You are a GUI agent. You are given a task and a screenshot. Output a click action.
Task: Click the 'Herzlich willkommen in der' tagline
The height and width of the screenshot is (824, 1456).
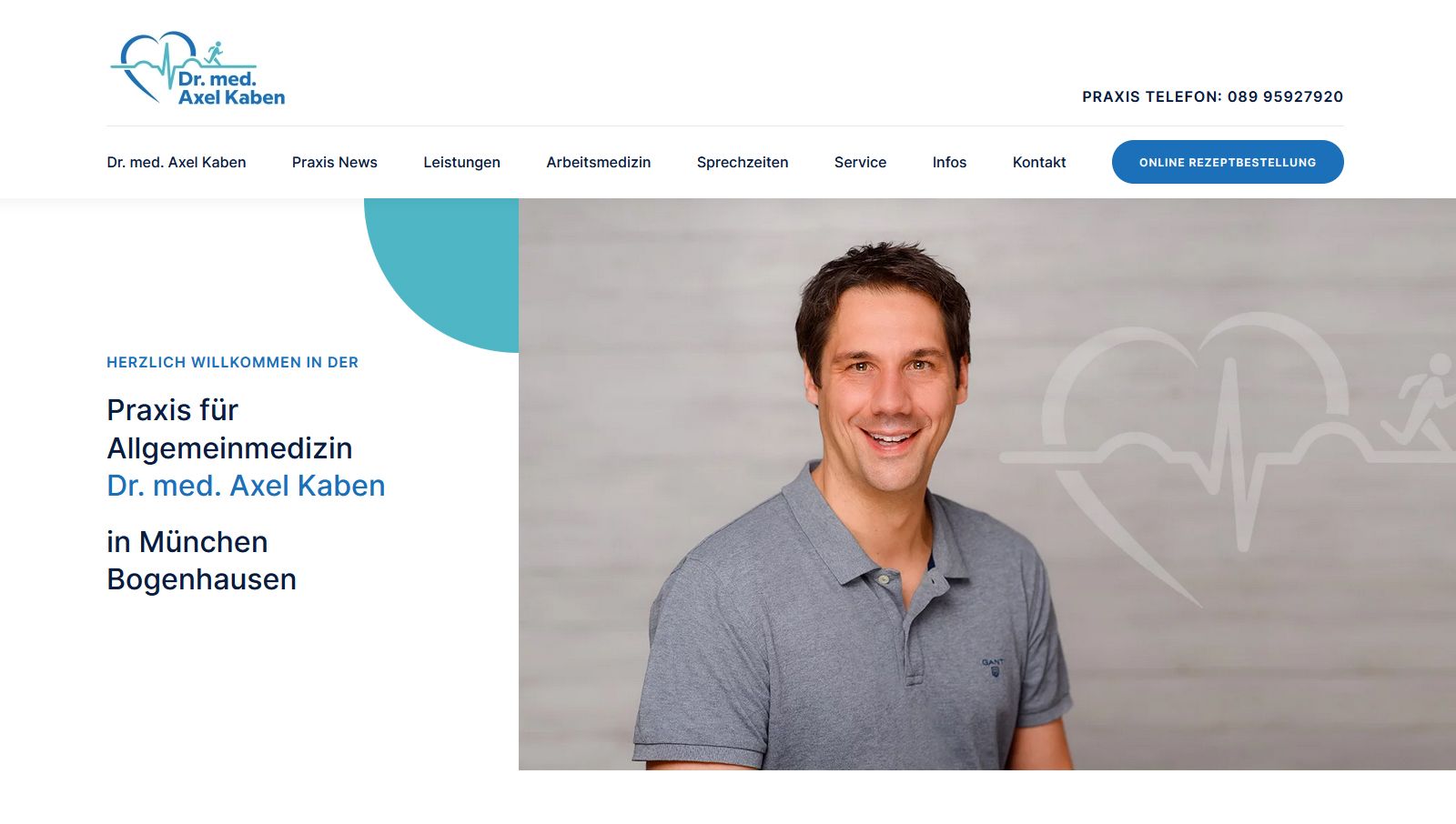233,362
